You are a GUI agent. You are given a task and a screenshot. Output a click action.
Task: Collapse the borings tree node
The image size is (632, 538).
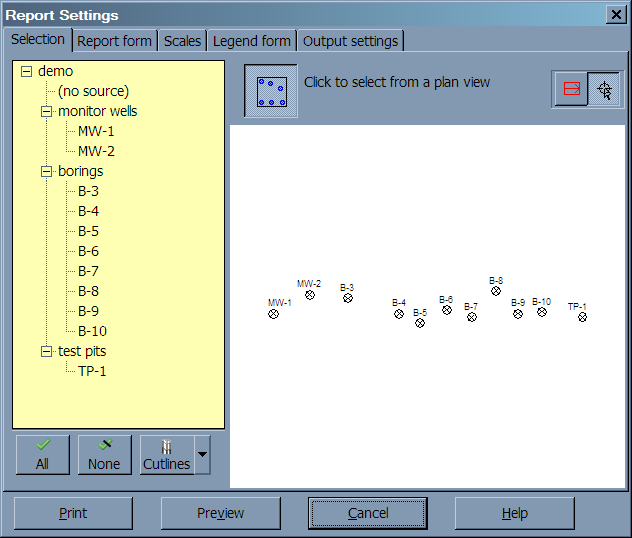coord(46,171)
